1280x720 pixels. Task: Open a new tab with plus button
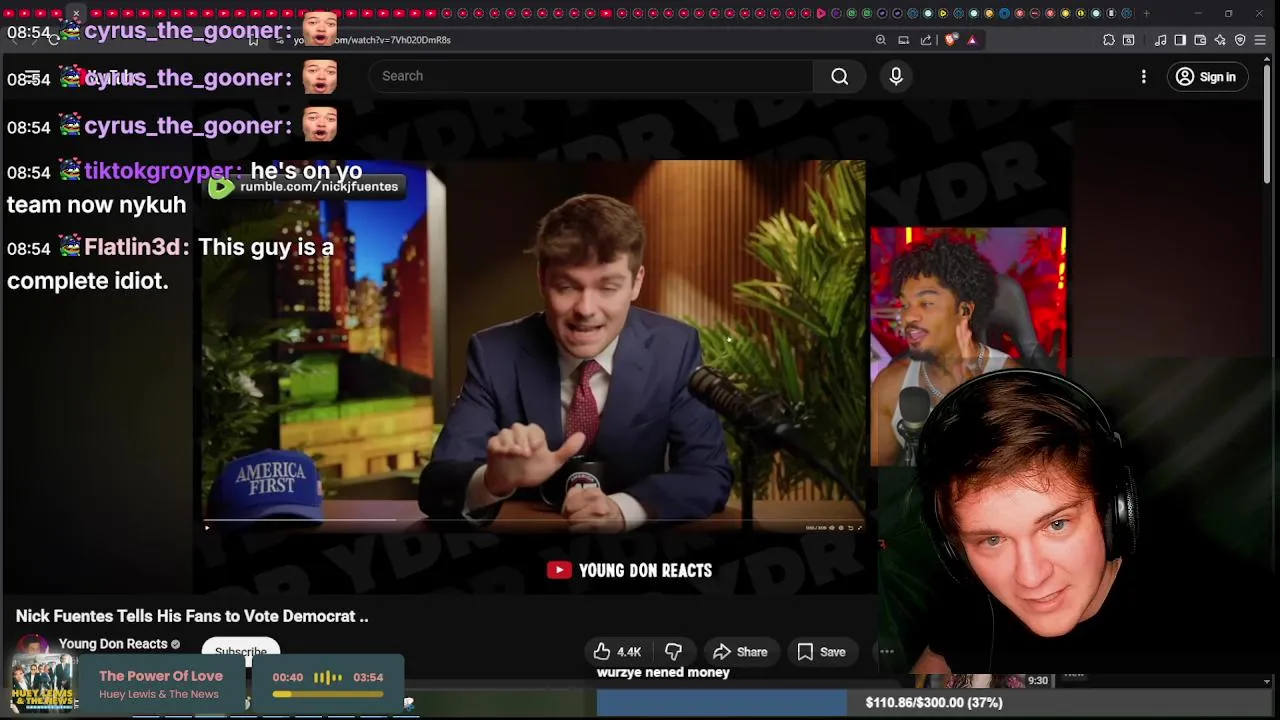pos(1146,13)
